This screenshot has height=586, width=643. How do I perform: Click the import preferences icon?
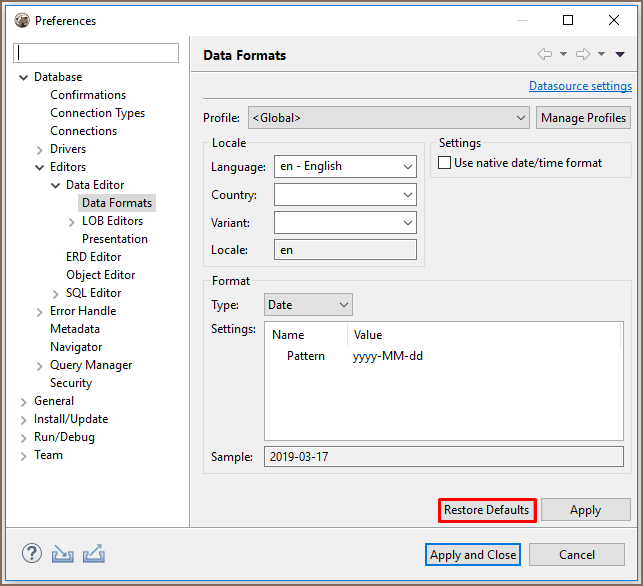pyautogui.click(x=63, y=553)
